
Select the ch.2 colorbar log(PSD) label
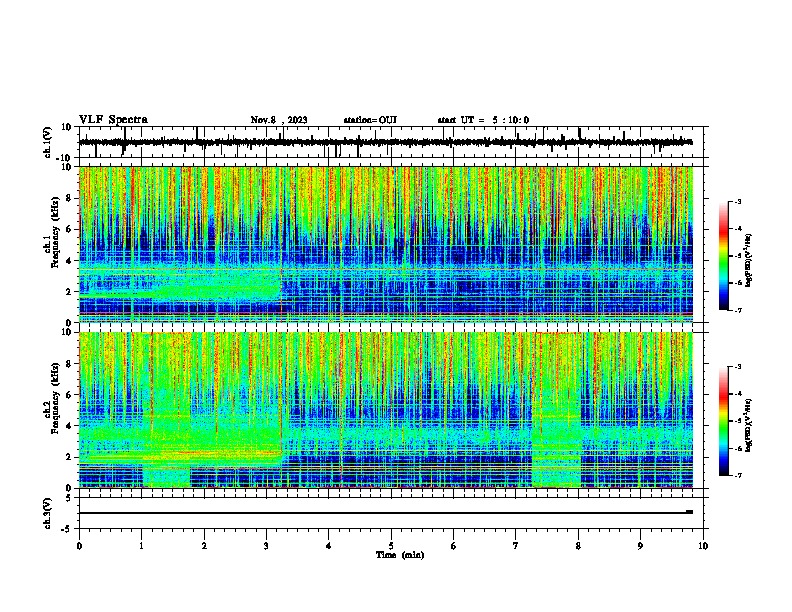click(x=749, y=425)
